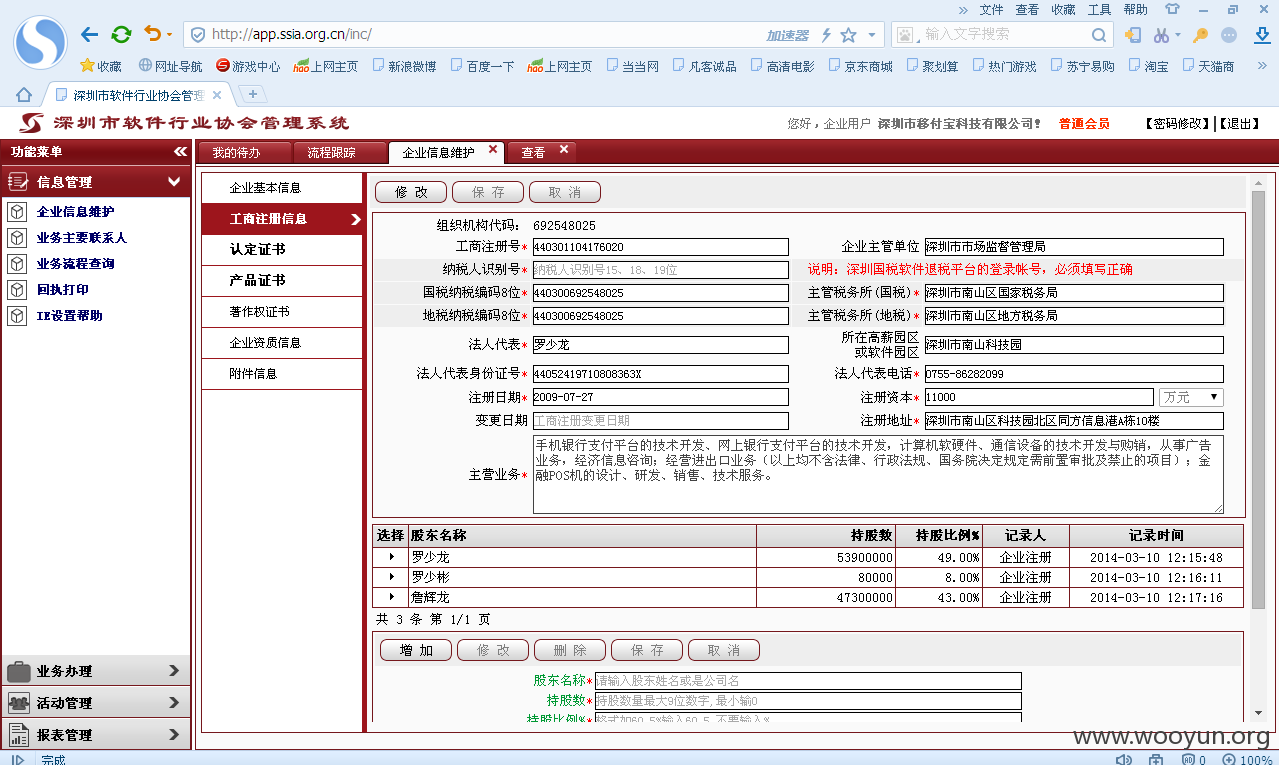Image resolution: width=1279 pixels, height=765 pixels.
Task: Select the 认定证书 section
Action: (282, 250)
